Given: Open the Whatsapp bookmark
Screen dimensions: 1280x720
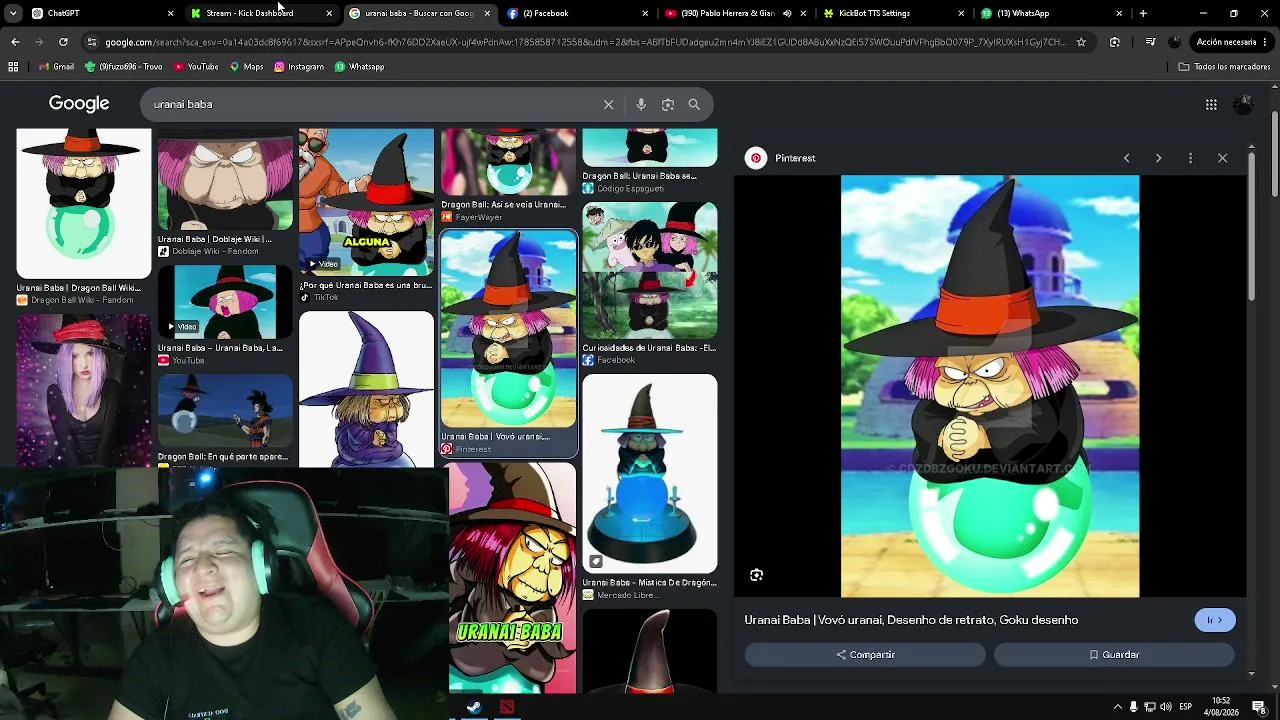Looking at the screenshot, I should point(359,67).
